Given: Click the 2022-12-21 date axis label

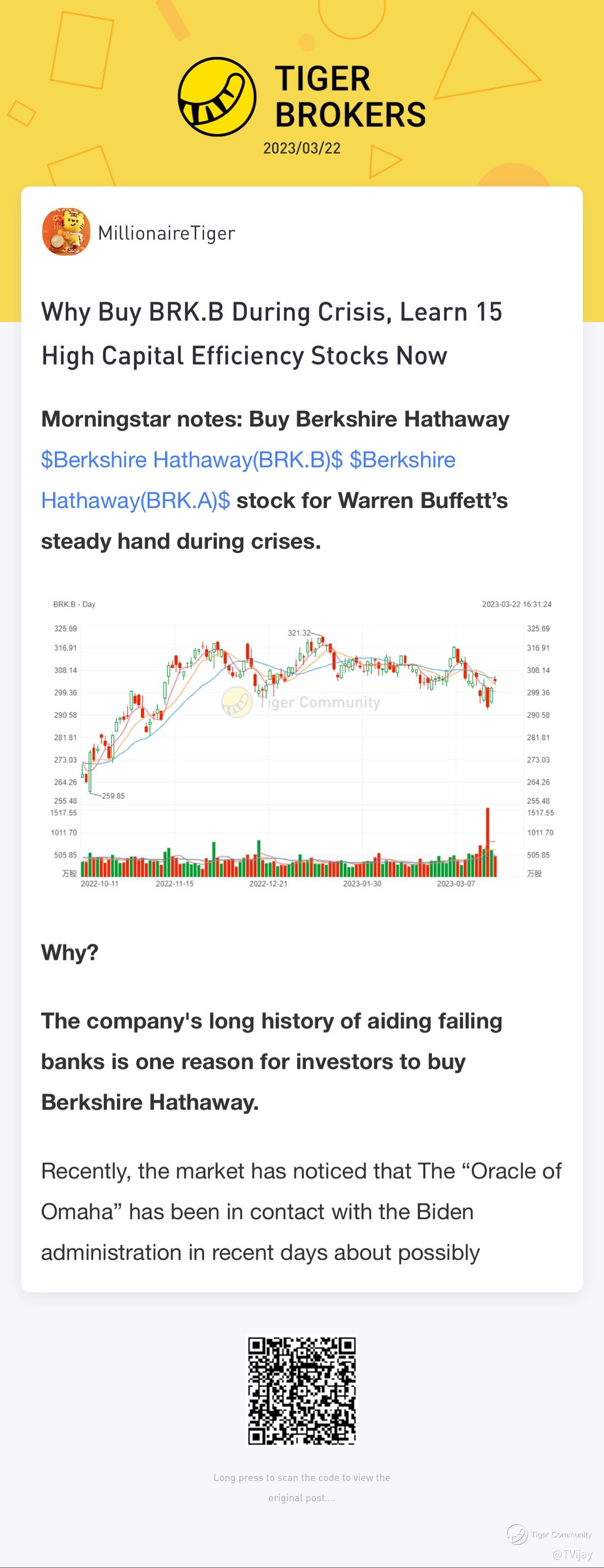Looking at the screenshot, I should pos(268,883).
